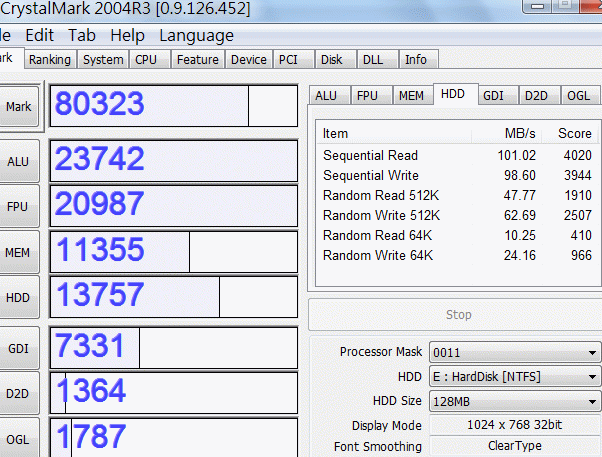602x457 pixels.
Task: Run the ALU benchmark button
Action: tap(18, 161)
